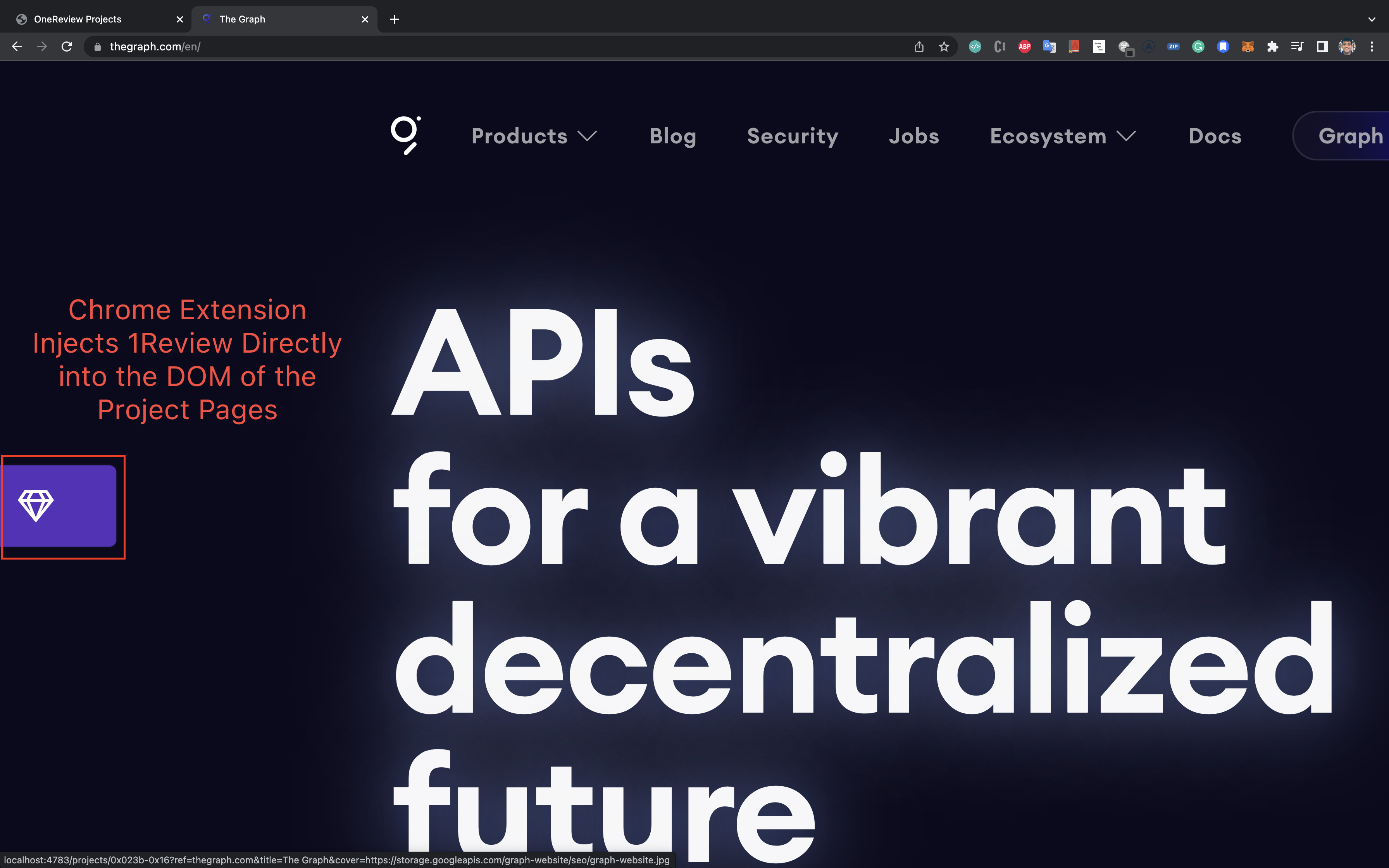The width and height of the screenshot is (1389, 868).
Task: Open the tab search chevron
Action: click(1372, 19)
